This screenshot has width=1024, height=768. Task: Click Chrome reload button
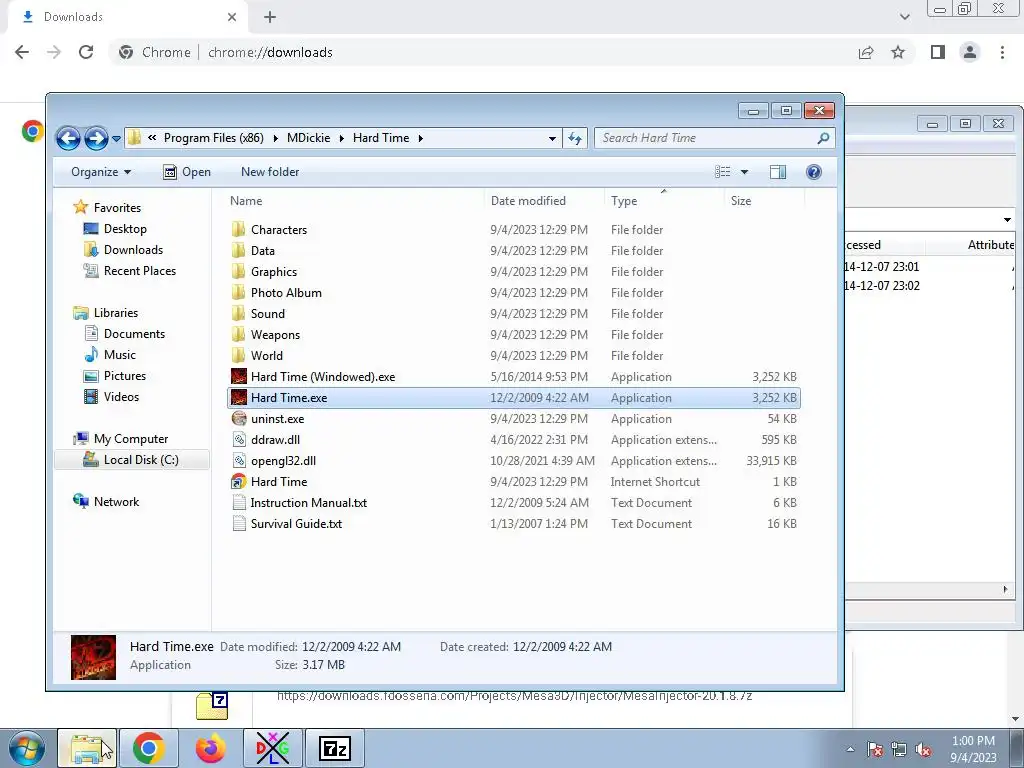(x=86, y=52)
